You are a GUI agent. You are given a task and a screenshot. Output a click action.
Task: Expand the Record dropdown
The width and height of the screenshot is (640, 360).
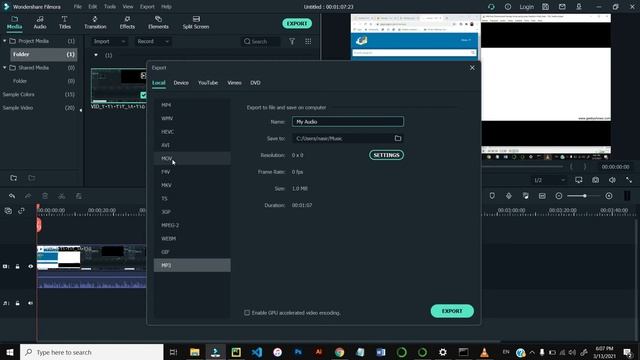[153, 41]
